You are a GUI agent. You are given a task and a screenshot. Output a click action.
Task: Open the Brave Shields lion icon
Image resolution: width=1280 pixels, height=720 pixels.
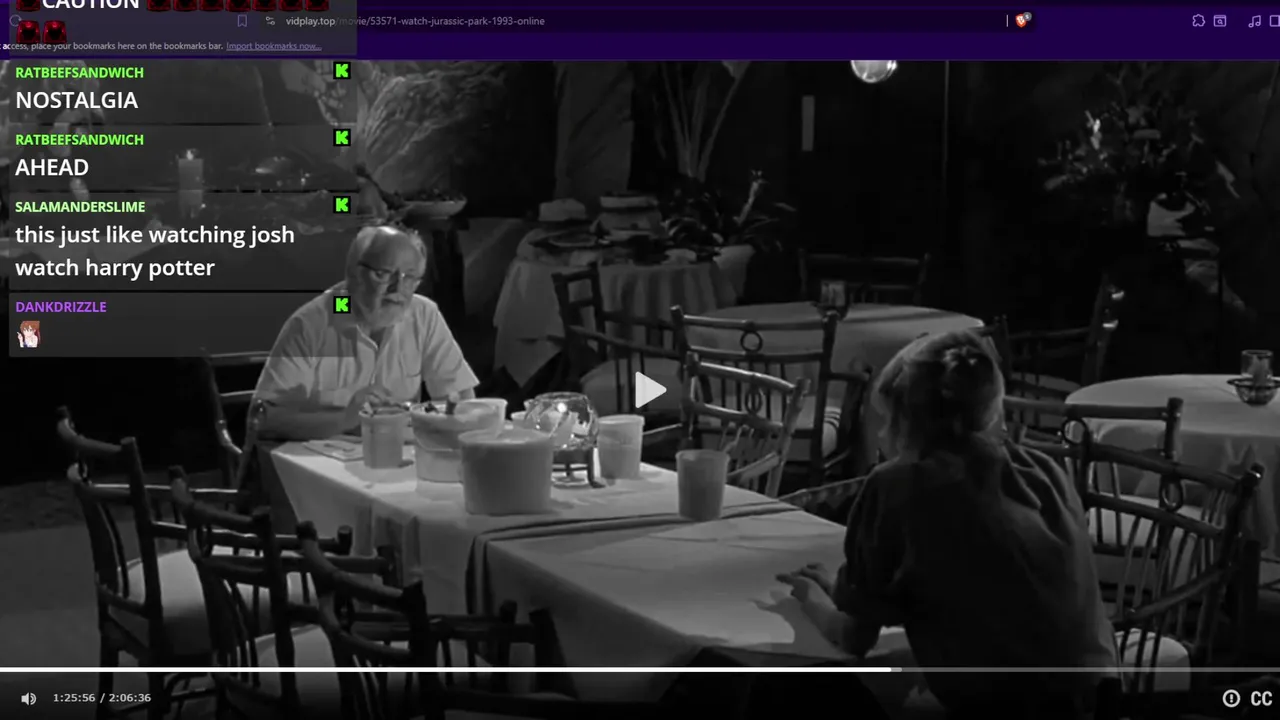1022,20
